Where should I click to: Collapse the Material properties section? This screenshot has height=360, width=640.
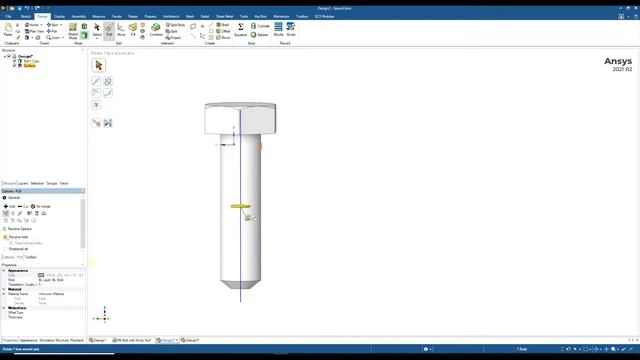(x=4, y=289)
